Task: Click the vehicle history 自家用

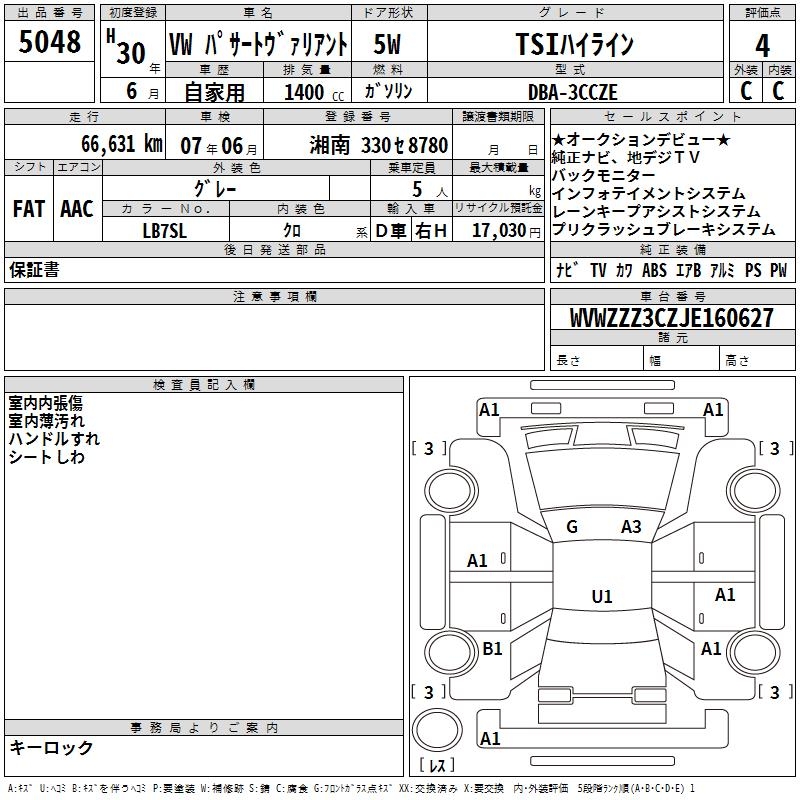Action: tap(214, 92)
